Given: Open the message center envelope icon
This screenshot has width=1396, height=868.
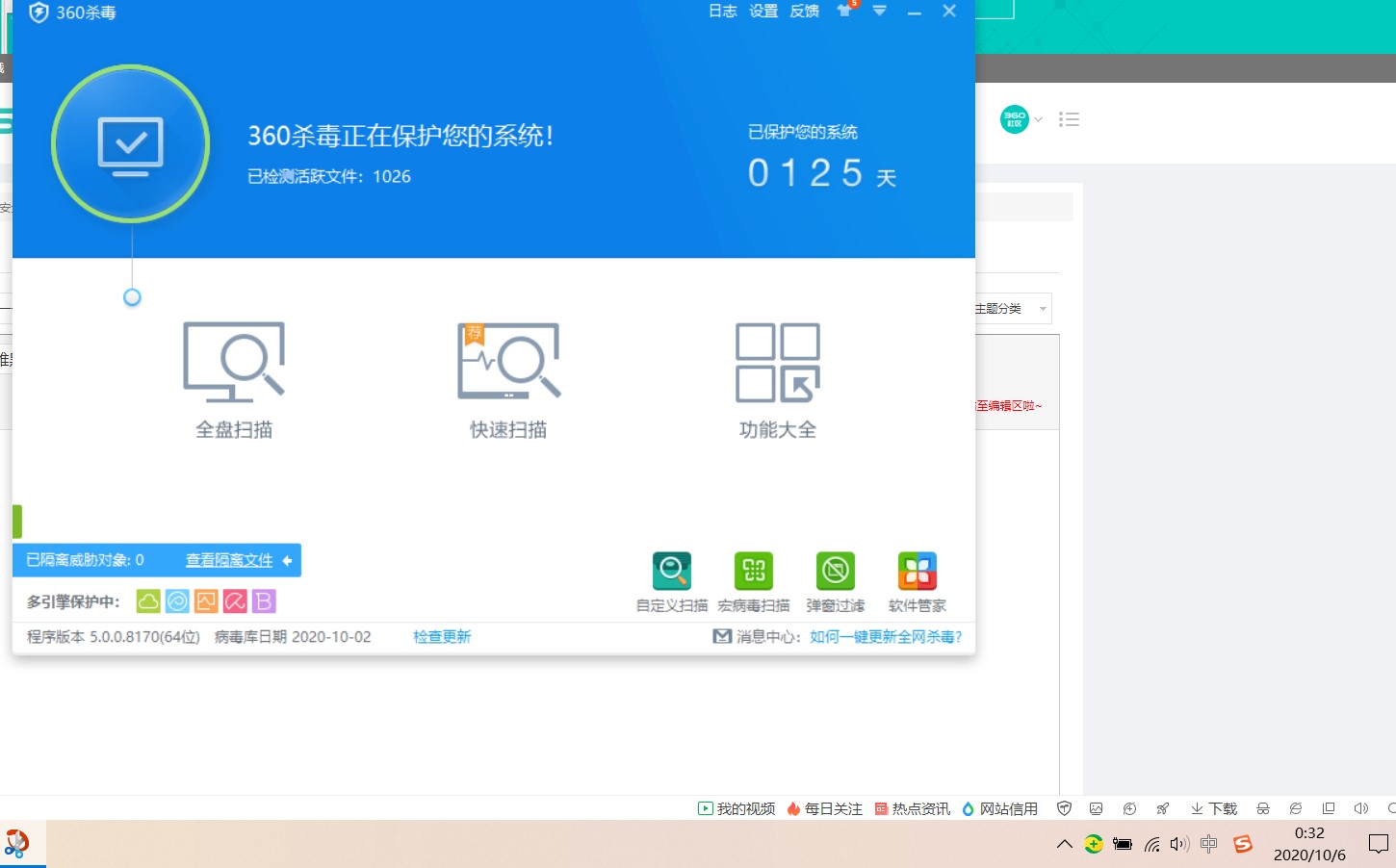Looking at the screenshot, I should pyautogui.click(x=722, y=636).
